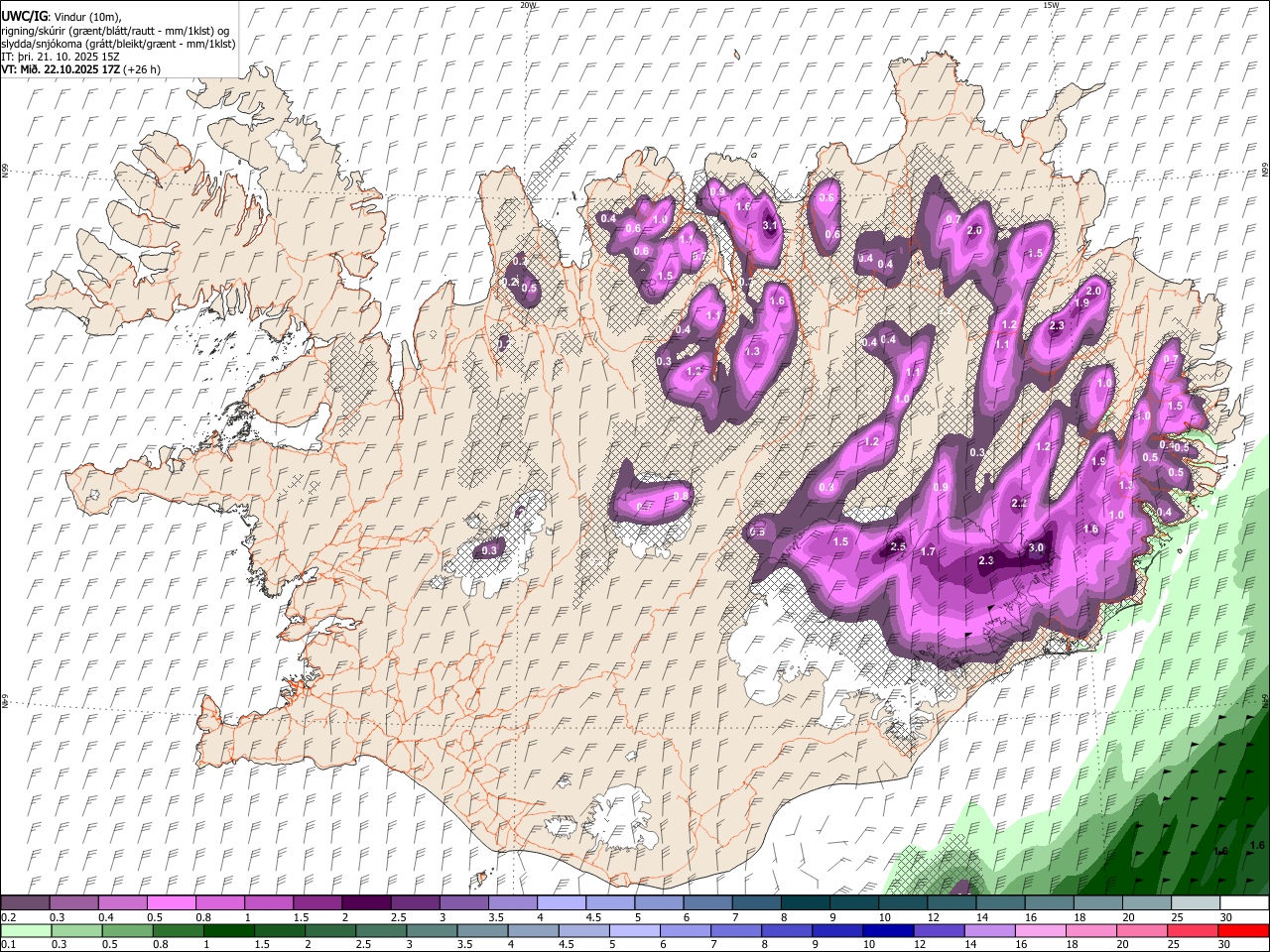Select the '0.8' snowfall value on the map
Image resolution: width=1270 pixels, height=952 pixels.
(681, 497)
